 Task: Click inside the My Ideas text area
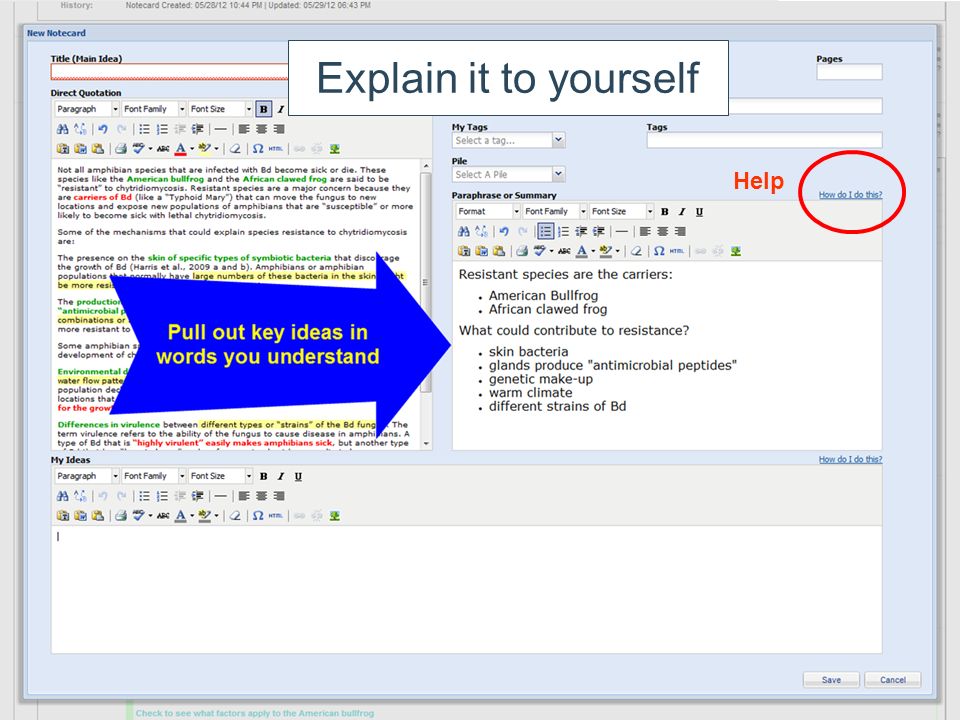point(467,589)
